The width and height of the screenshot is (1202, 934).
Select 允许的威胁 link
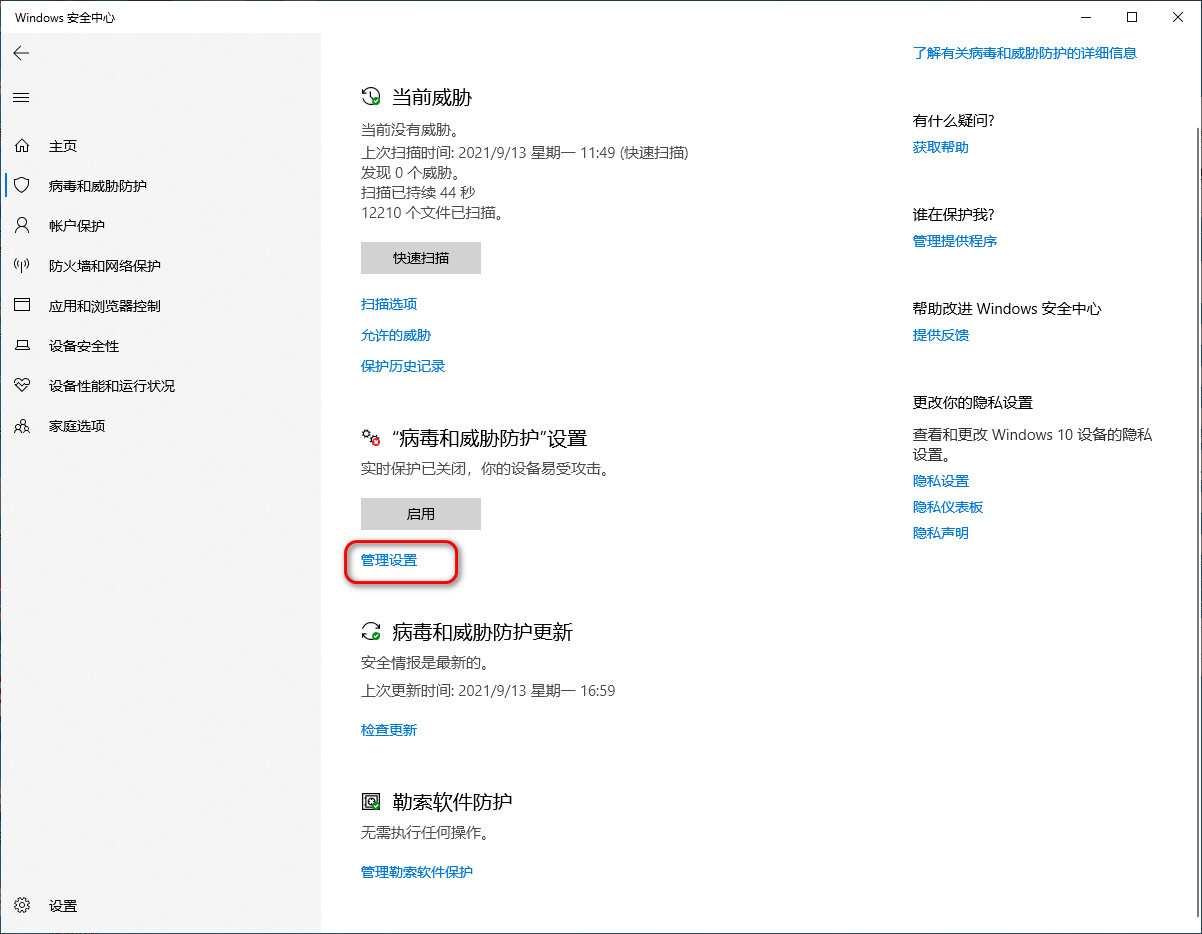point(396,335)
